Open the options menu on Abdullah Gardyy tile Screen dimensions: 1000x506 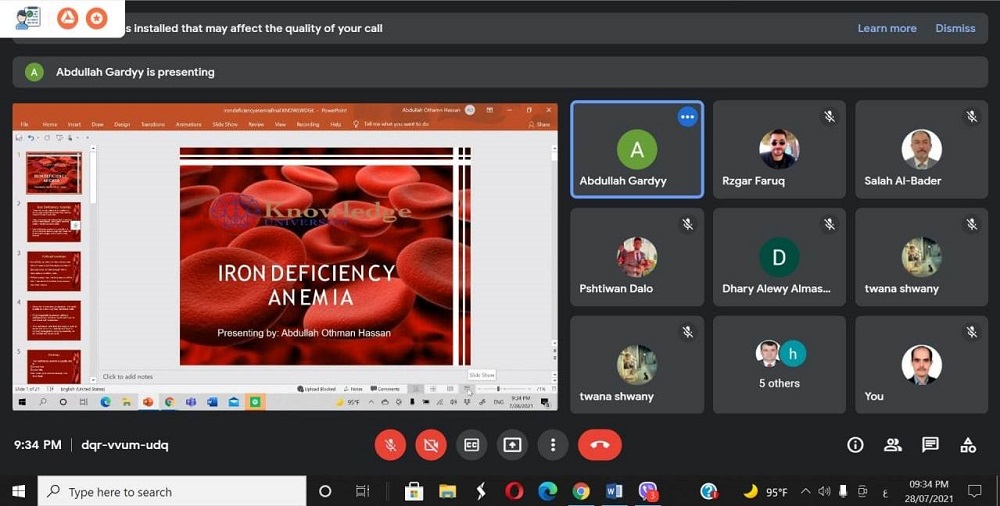click(687, 117)
